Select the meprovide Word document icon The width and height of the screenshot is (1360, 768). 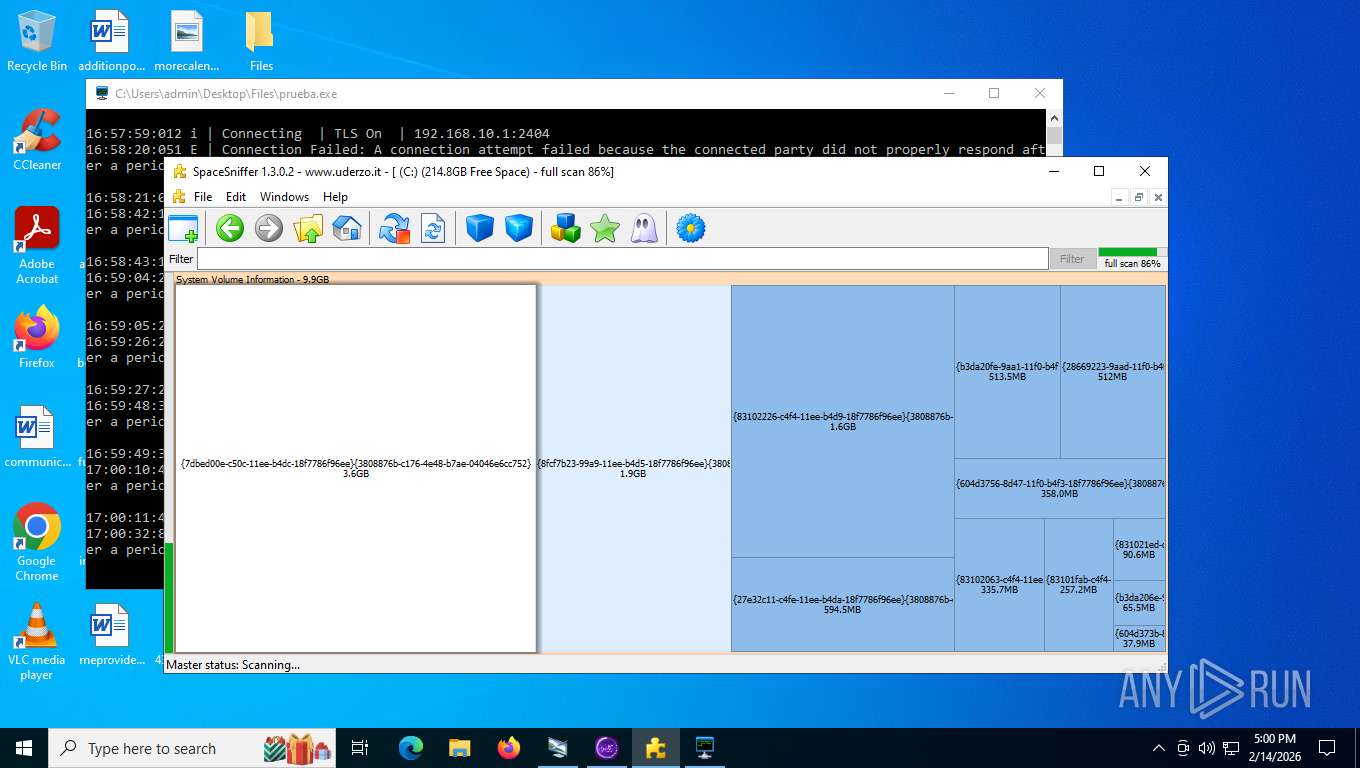(x=111, y=635)
